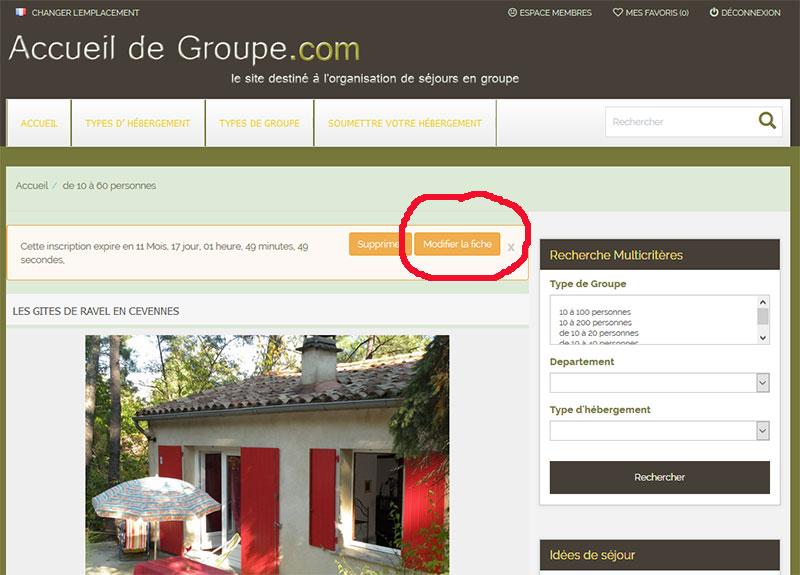Click the Rechercher search input field

click(x=681, y=121)
